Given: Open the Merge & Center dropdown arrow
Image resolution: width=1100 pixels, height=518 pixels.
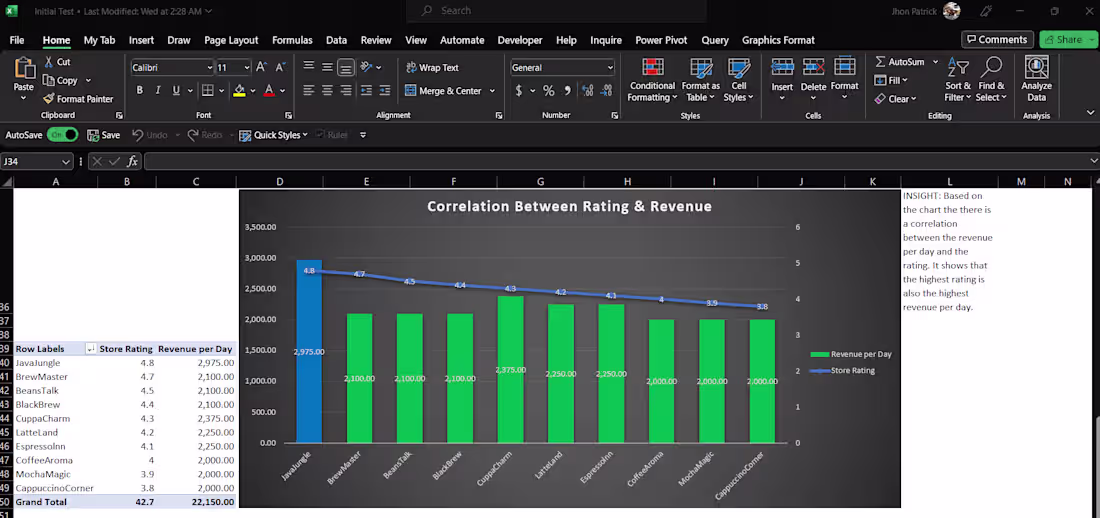Looking at the screenshot, I should click(492, 91).
